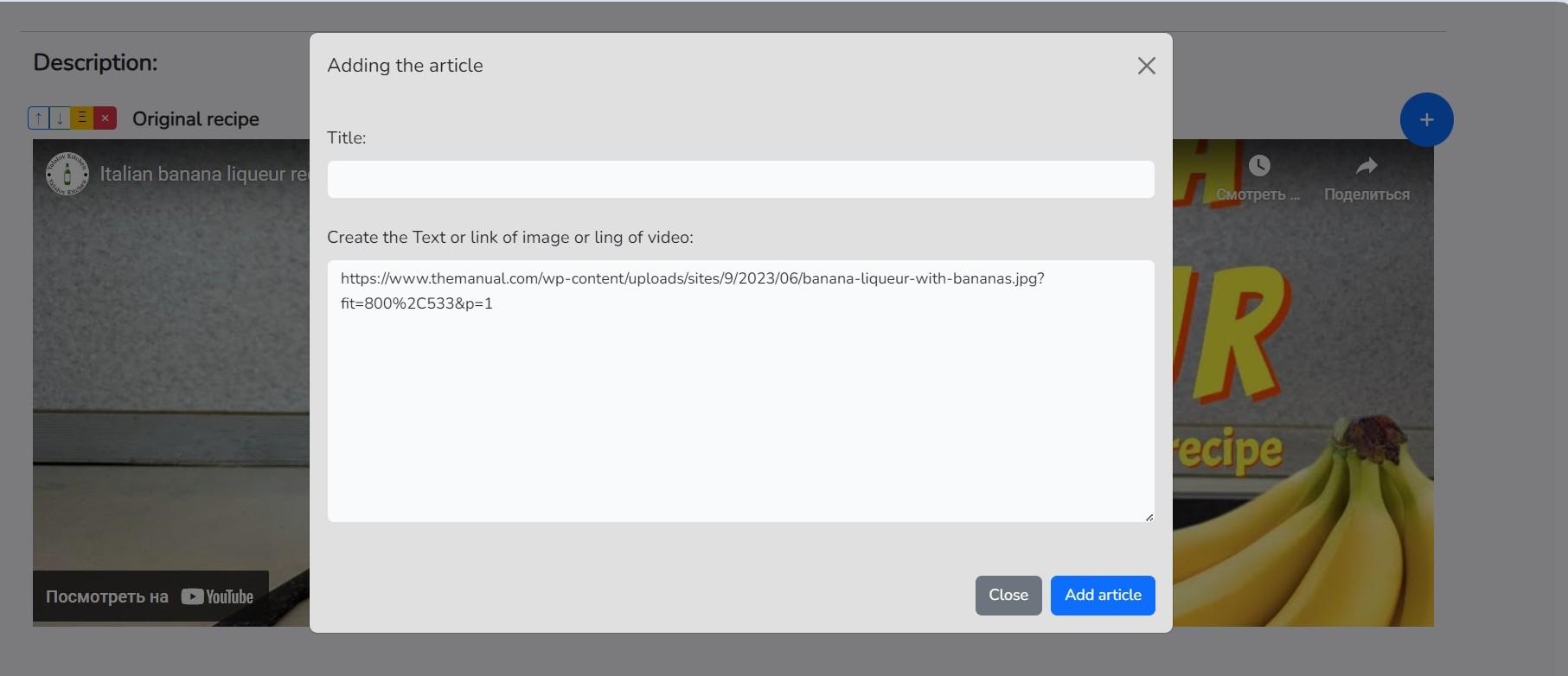Click inside the text or link textarea
The image size is (1568, 676).
point(740,406)
